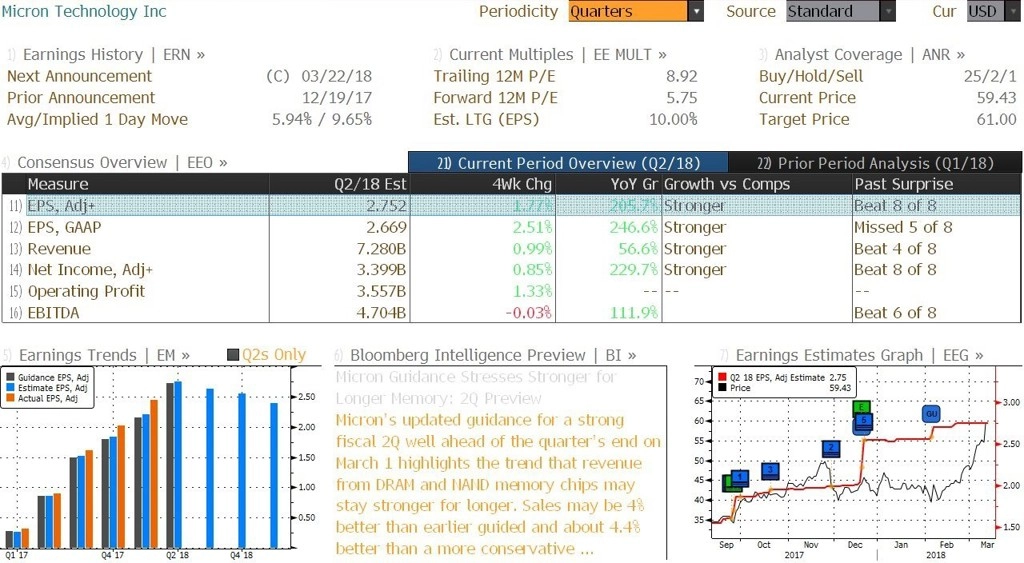Click Operating Profit estimate 3.557B
The width and height of the screenshot is (1024, 563).
(x=381, y=291)
